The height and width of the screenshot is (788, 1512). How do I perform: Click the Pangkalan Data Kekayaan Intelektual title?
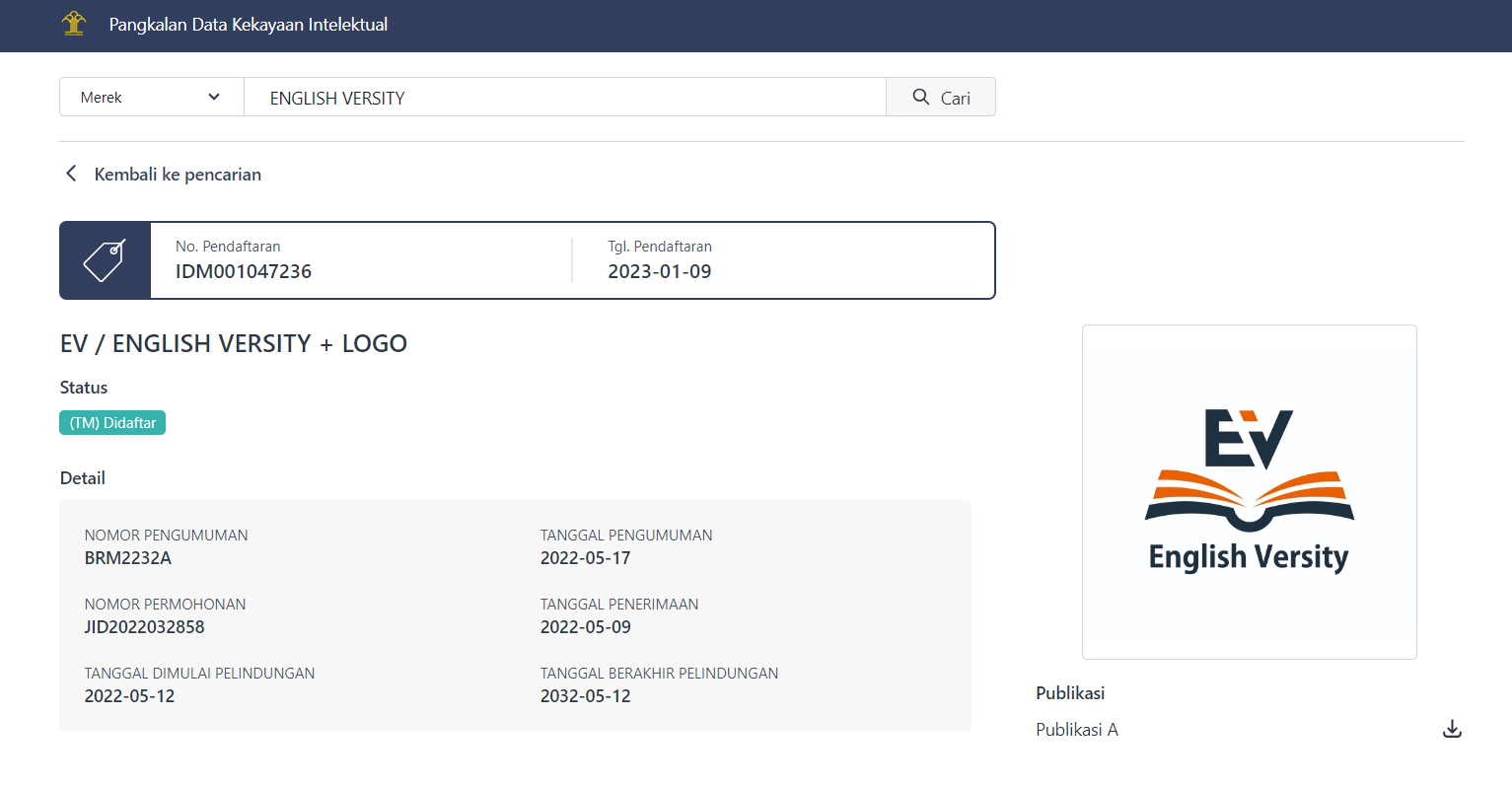click(249, 25)
